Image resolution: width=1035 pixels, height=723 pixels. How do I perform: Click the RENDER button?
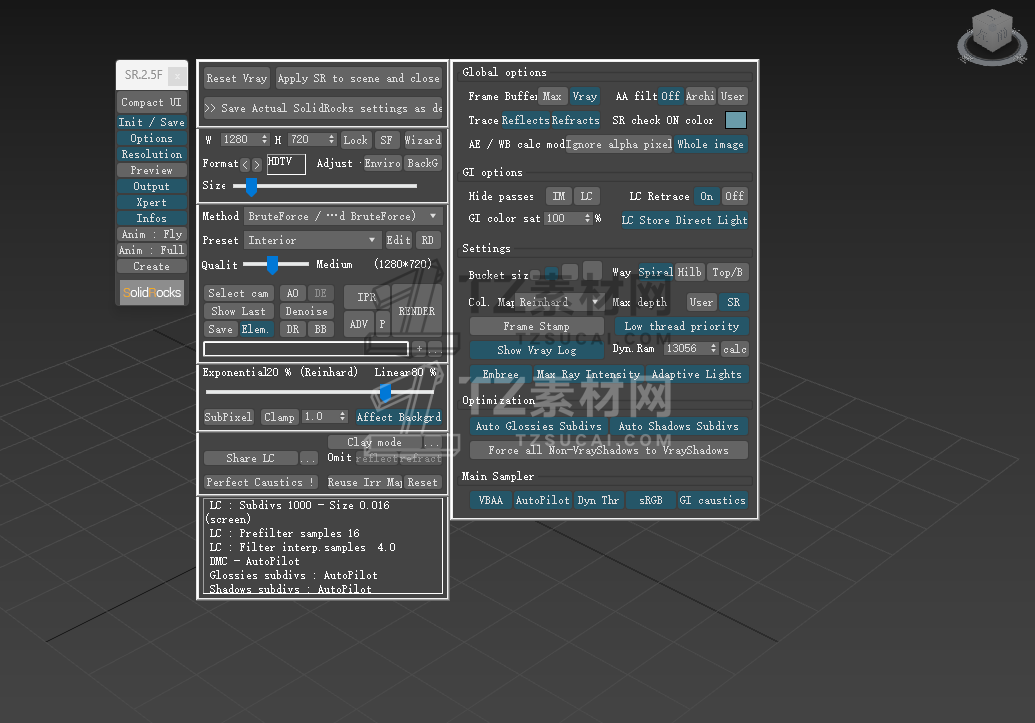(416, 311)
